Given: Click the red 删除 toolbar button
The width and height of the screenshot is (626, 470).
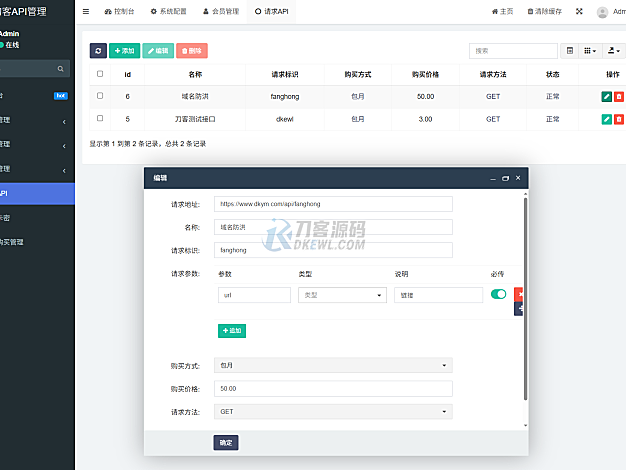Looking at the screenshot, I should point(192,51).
